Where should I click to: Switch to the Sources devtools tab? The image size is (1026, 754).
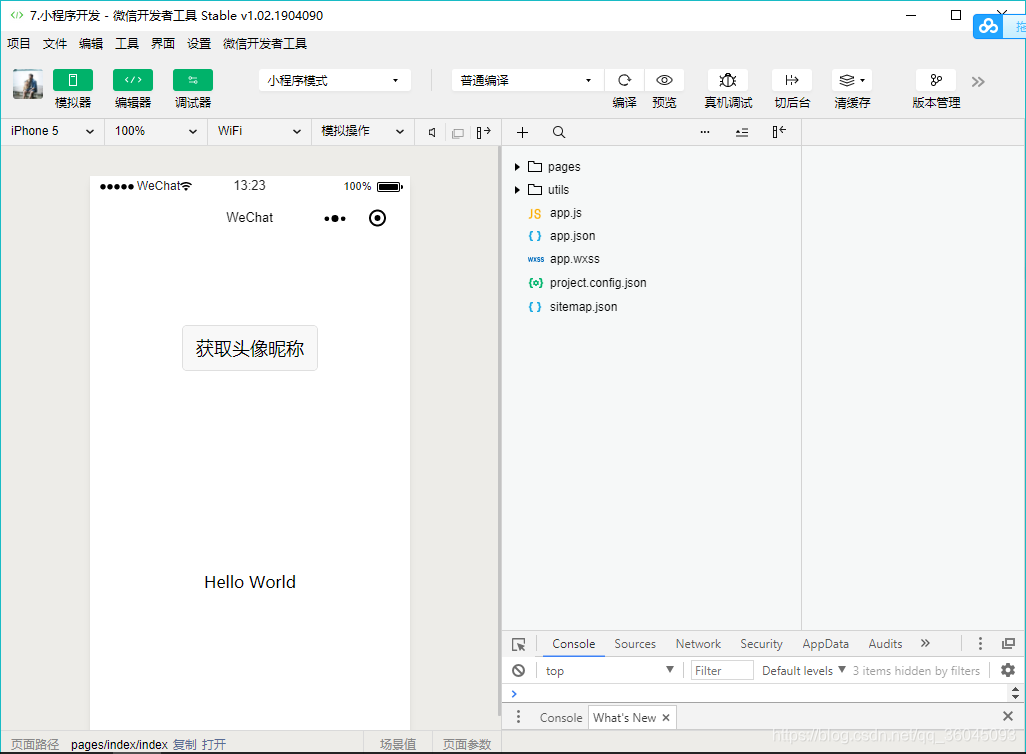(635, 644)
